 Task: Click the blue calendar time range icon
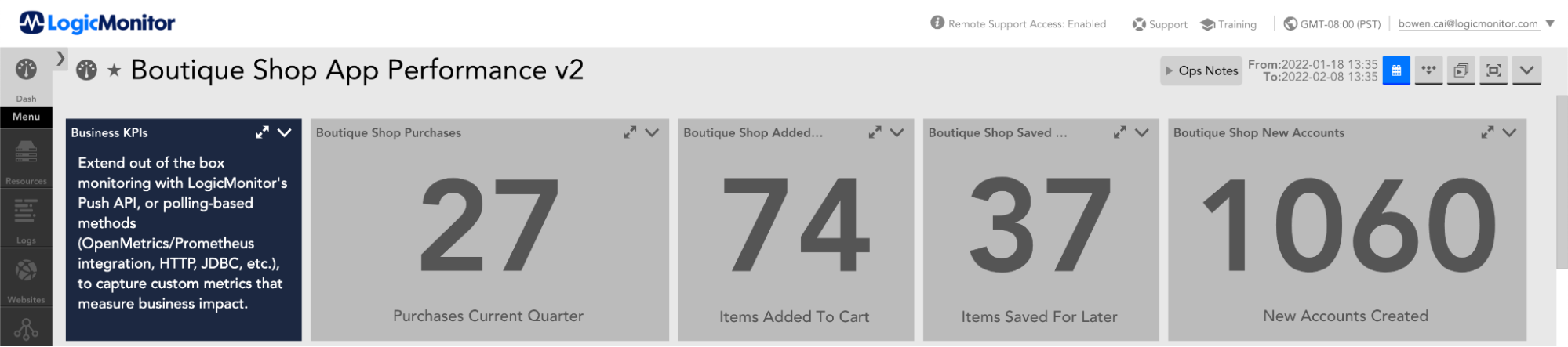[x=1396, y=70]
